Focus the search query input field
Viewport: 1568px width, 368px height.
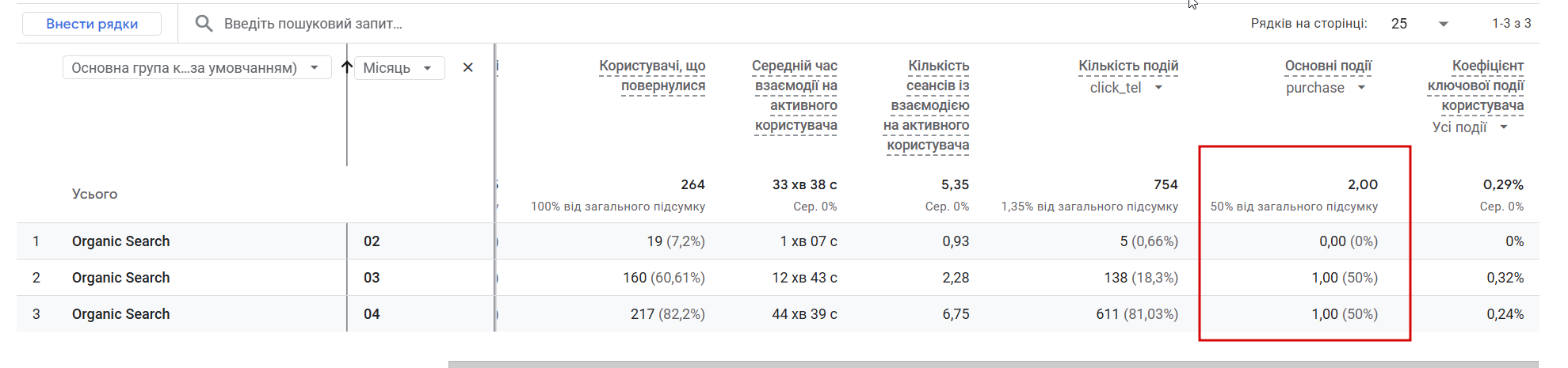point(475,24)
